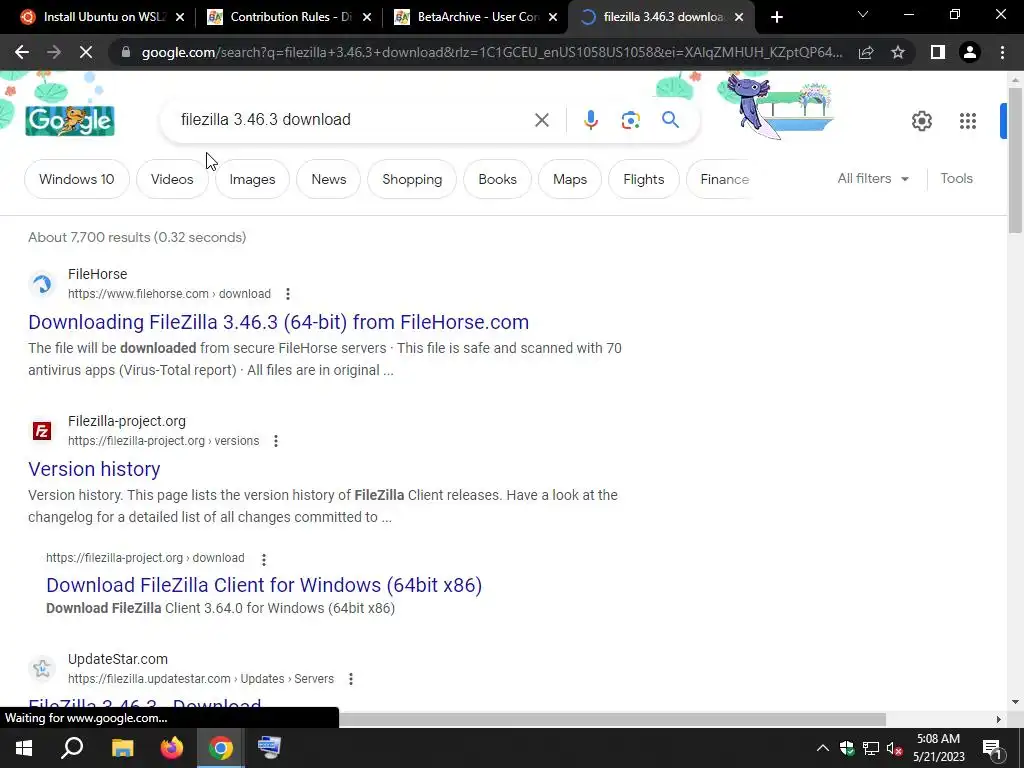Filter results by Windows 10 chip

(x=76, y=179)
